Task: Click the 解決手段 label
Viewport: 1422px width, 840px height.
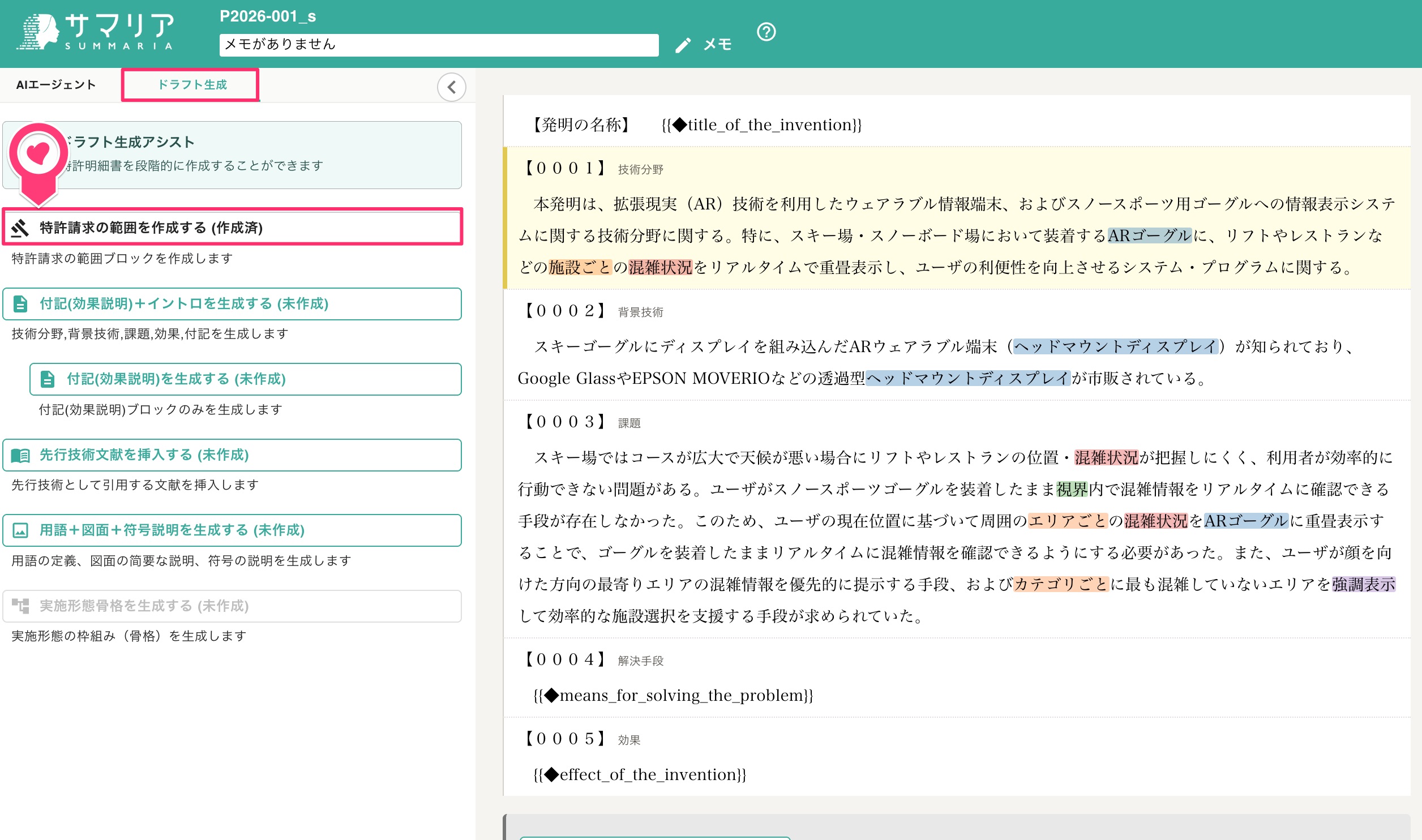Action: coord(640,661)
